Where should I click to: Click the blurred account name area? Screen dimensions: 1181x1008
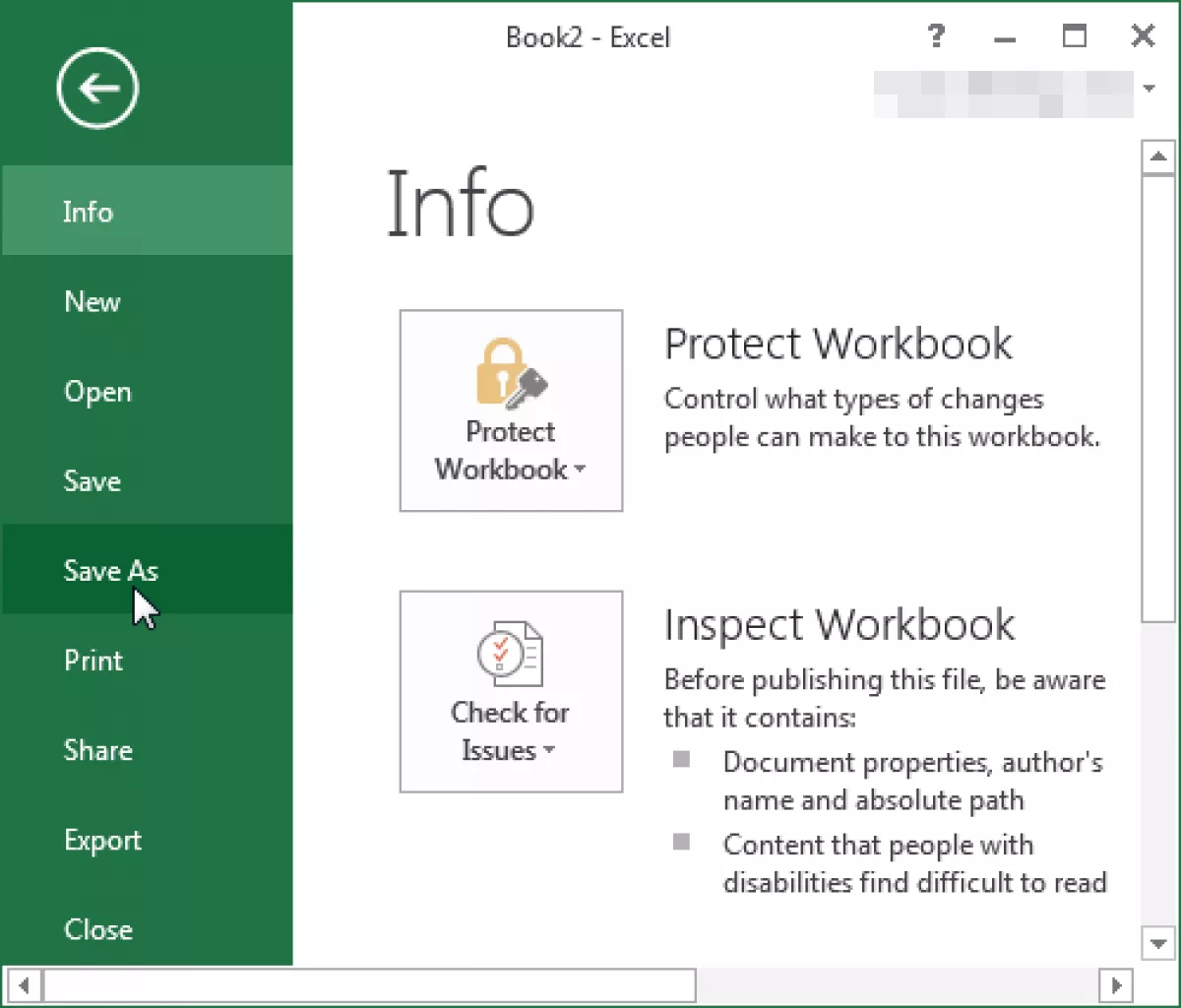point(1003,94)
